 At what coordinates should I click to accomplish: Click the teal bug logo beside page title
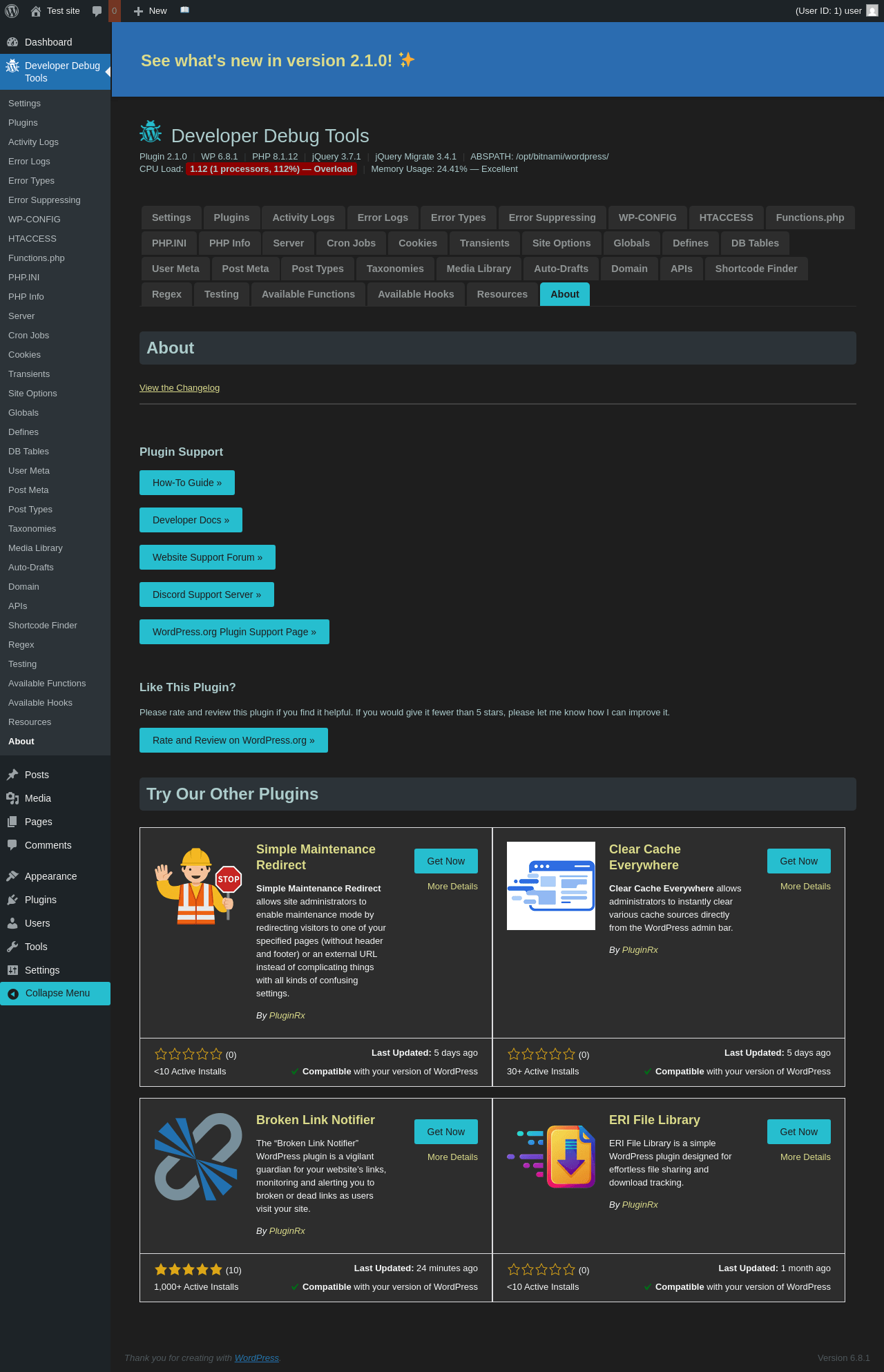tap(151, 131)
